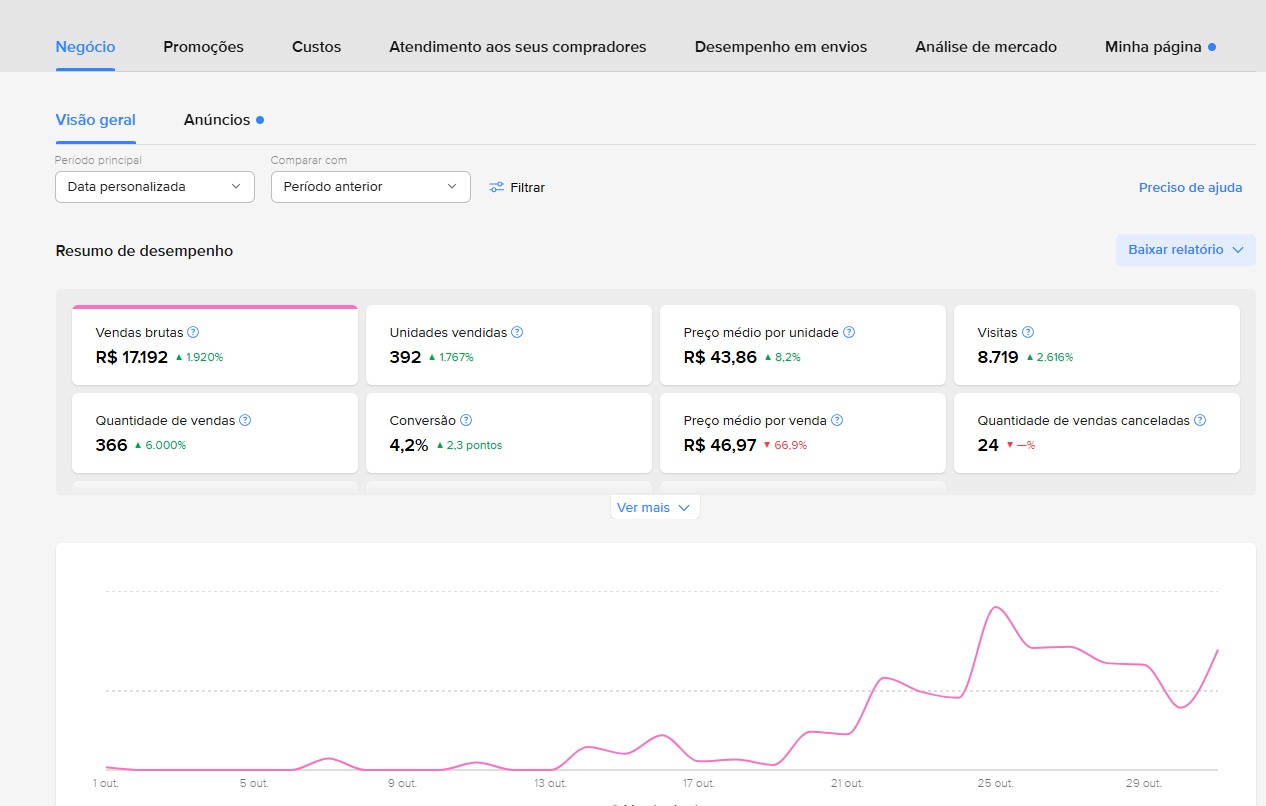
Task: Open the Preço médio por venda help icon
Action: [838, 420]
